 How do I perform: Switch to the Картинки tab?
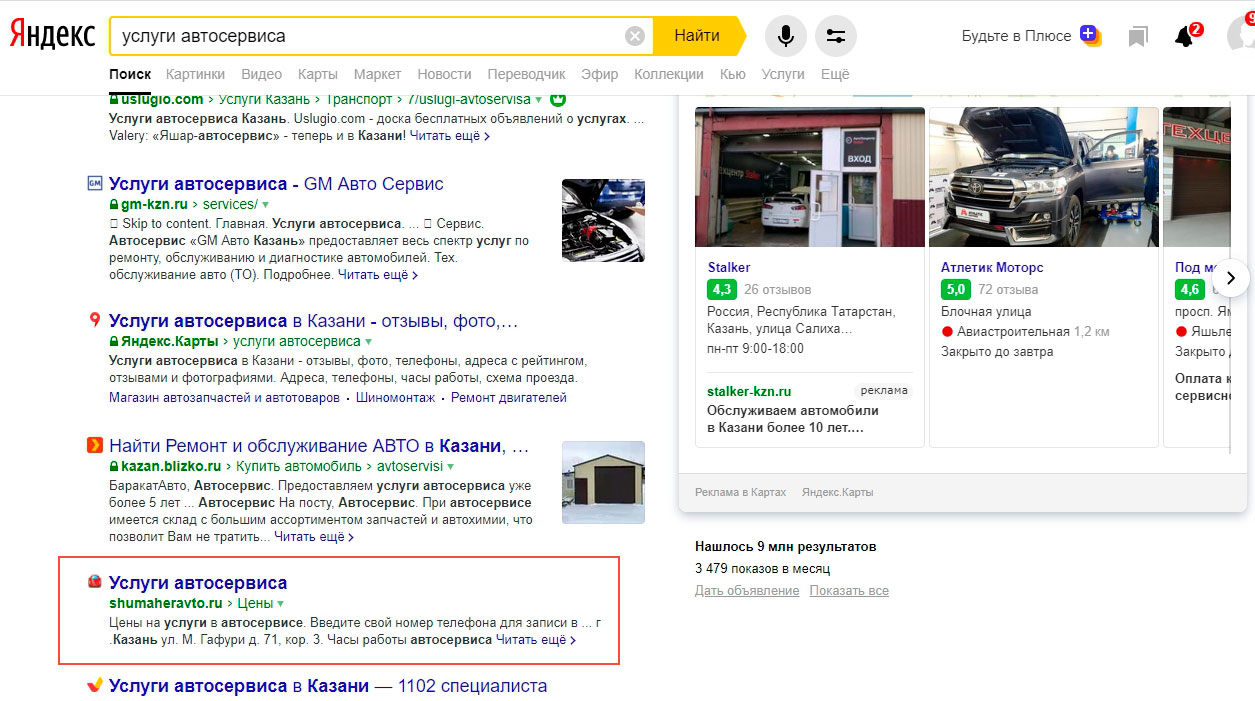click(196, 74)
